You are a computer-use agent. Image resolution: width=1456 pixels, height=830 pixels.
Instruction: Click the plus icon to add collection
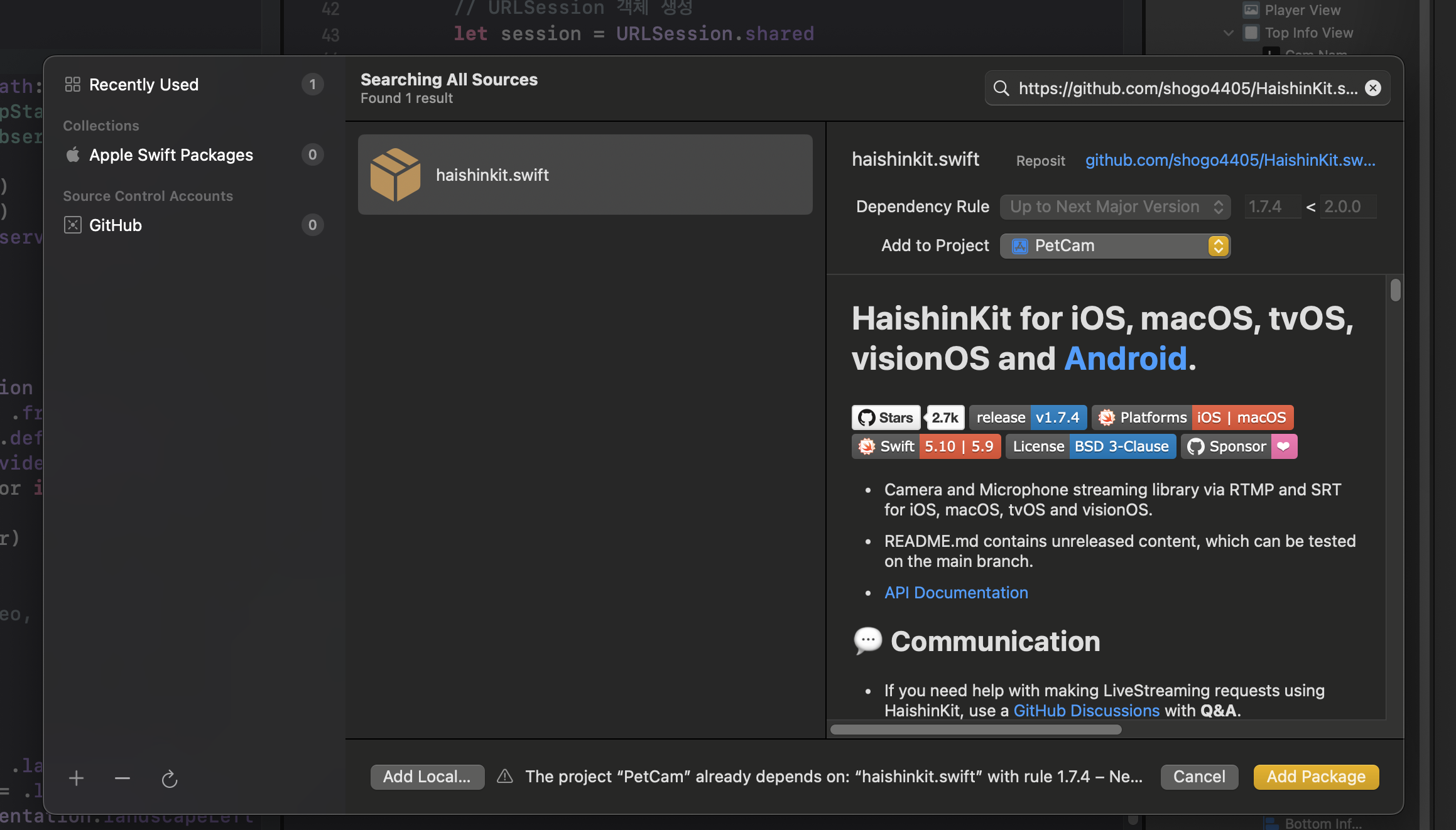coord(76,779)
